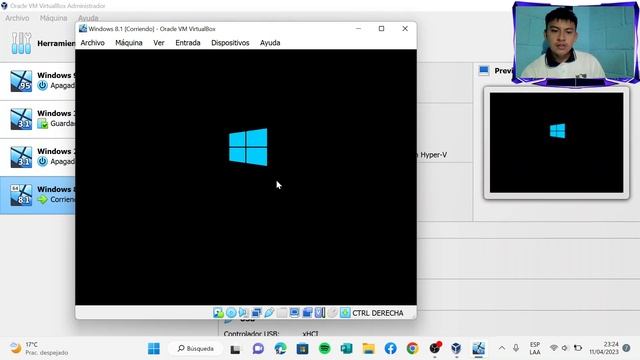640x360 pixels.
Task: Open ESP LAA input language switcher
Action: pyautogui.click(x=535, y=348)
